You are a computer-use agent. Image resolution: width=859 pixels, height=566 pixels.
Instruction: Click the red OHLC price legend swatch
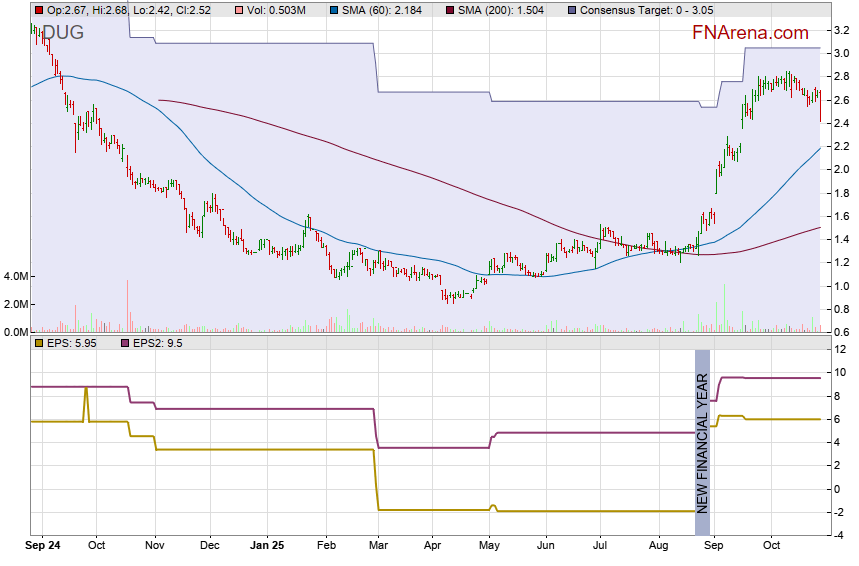[x=38, y=10]
